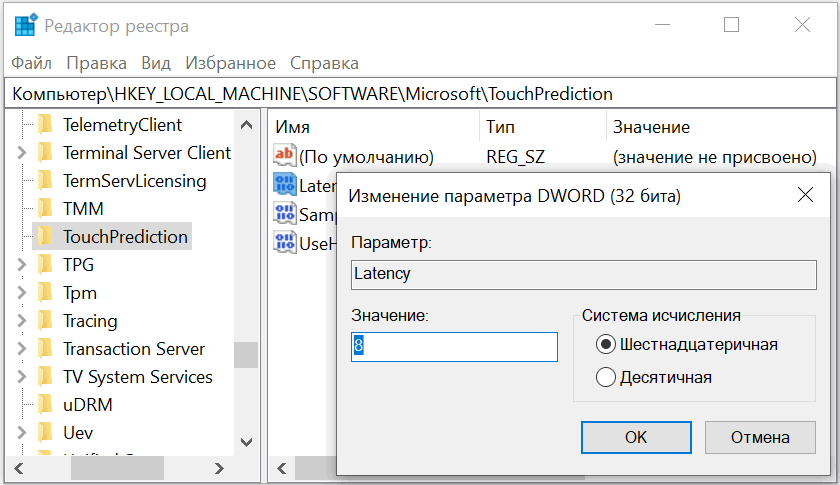Click the Значение column header
The height and width of the screenshot is (485, 840).
coord(721,127)
